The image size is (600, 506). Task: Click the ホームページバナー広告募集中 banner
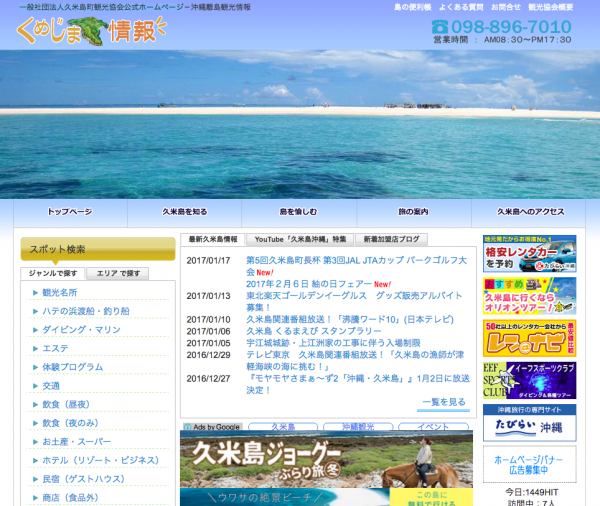coord(529,462)
